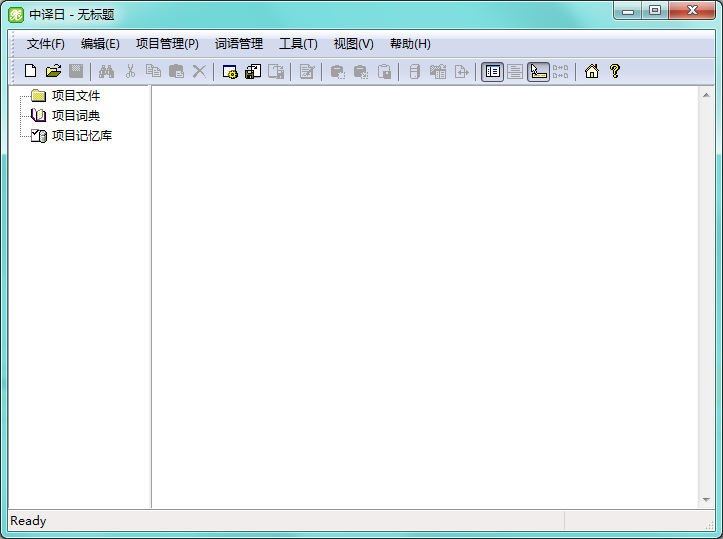
Task: Click the scissors Cut icon
Action: 130,71
